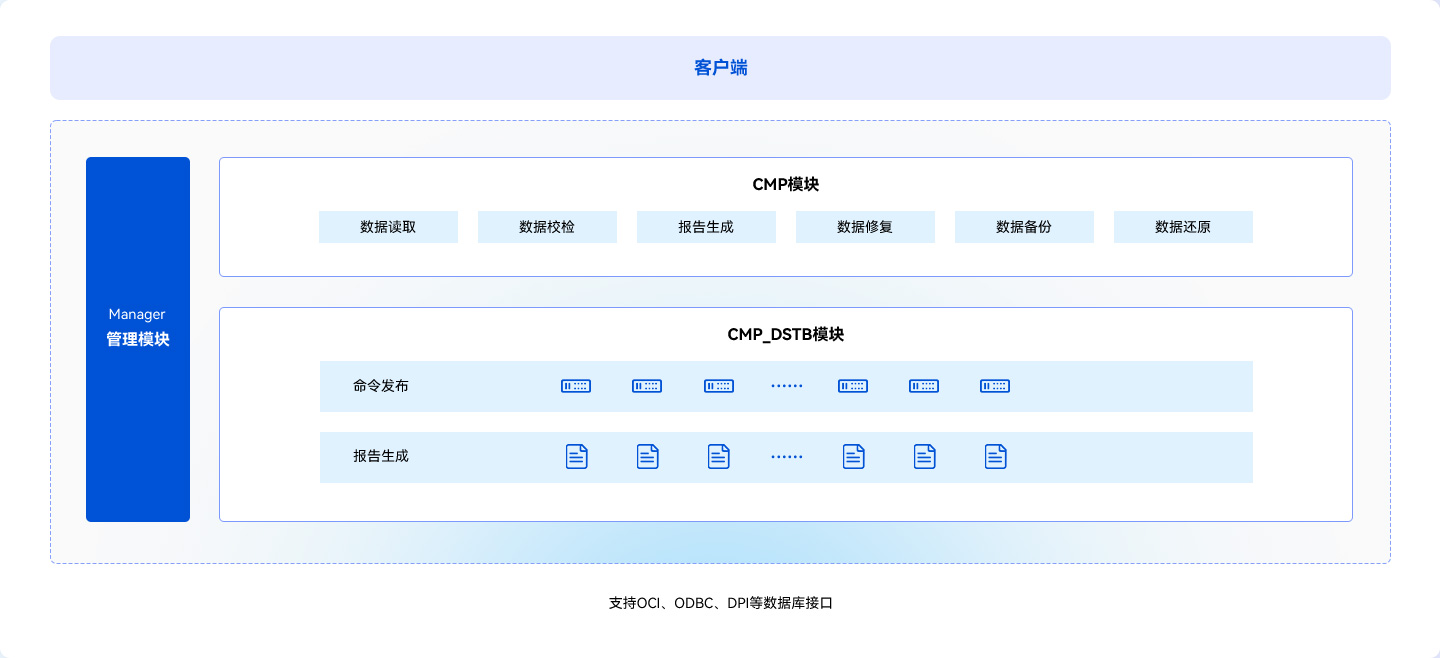This screenshot has height=658, width=1440.
Task: Click the report document icon just before the ellipsis
Action: click(718, 455)
